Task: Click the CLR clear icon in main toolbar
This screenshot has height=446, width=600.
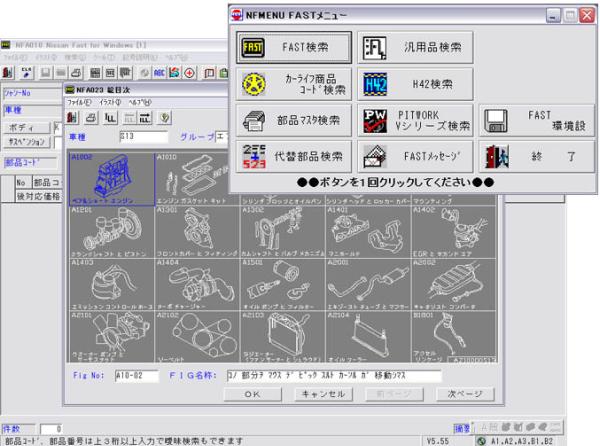Action: pos(26,72)
